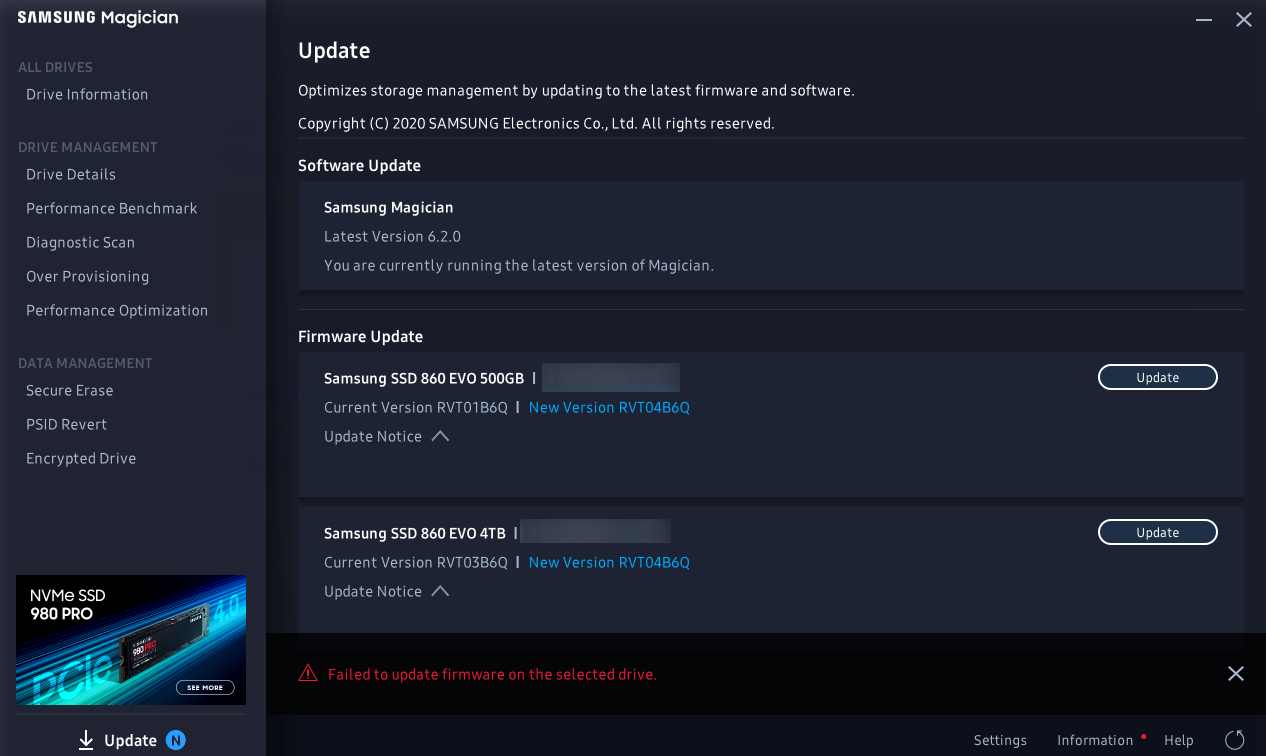
Task: Dismiss the firmware failure error message
Action: tap(1236, 674)
